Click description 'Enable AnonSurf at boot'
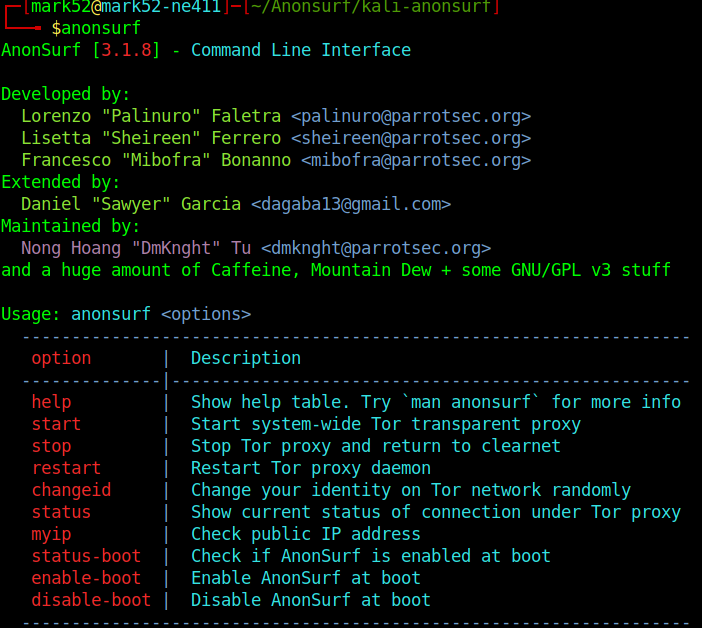Viewport: 702px width, 628px height. click(306, 578)
